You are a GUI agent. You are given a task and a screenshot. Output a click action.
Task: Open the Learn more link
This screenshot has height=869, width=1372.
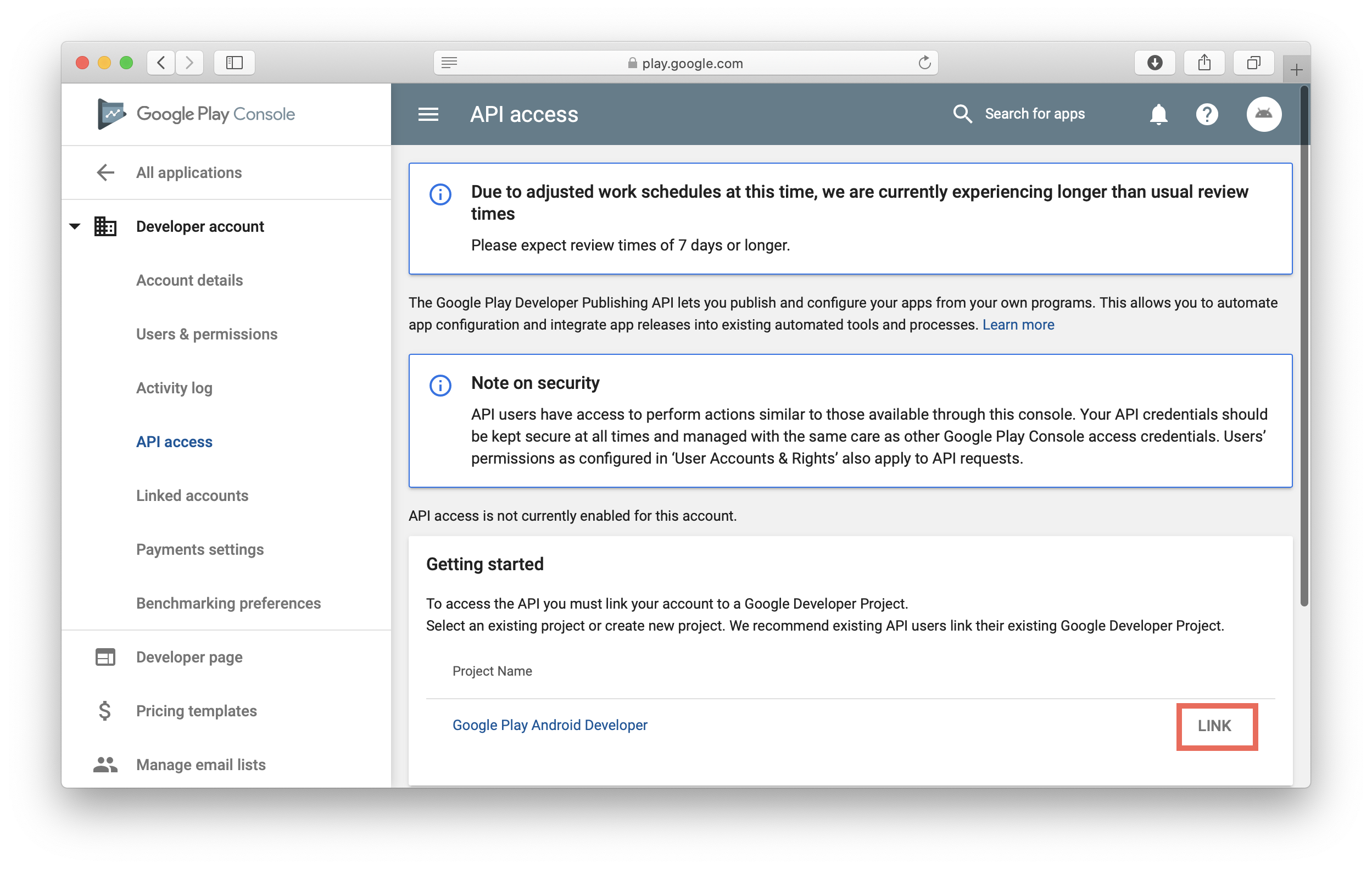(x=1018, y=325)
